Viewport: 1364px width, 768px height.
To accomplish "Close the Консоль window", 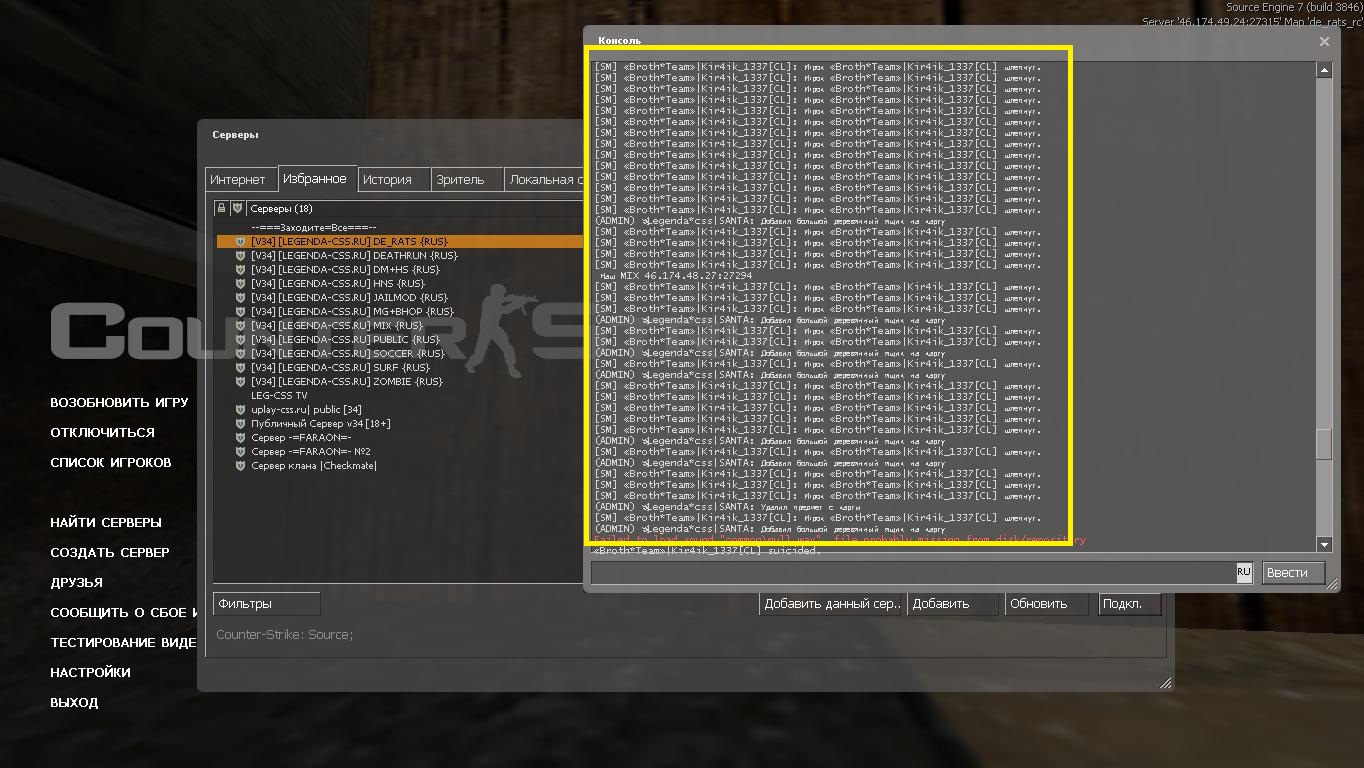I will 1324,41.
